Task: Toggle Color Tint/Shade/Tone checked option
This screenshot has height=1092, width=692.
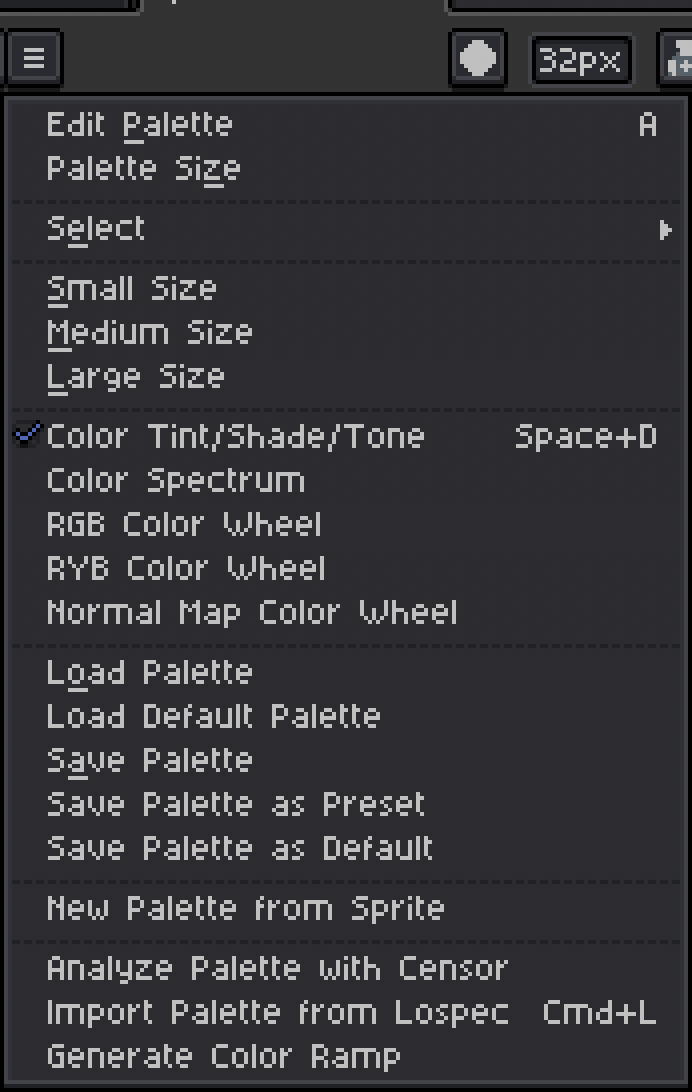Action: tap(346, 437)
